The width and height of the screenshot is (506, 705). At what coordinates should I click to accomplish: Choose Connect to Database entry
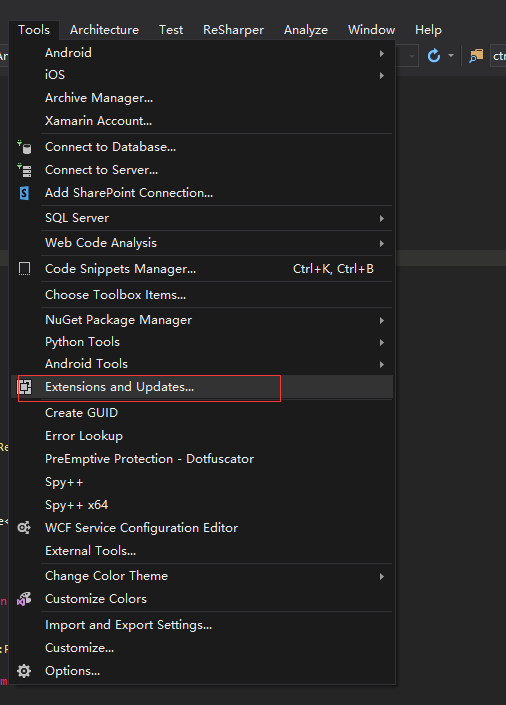[x=202, y=147]
